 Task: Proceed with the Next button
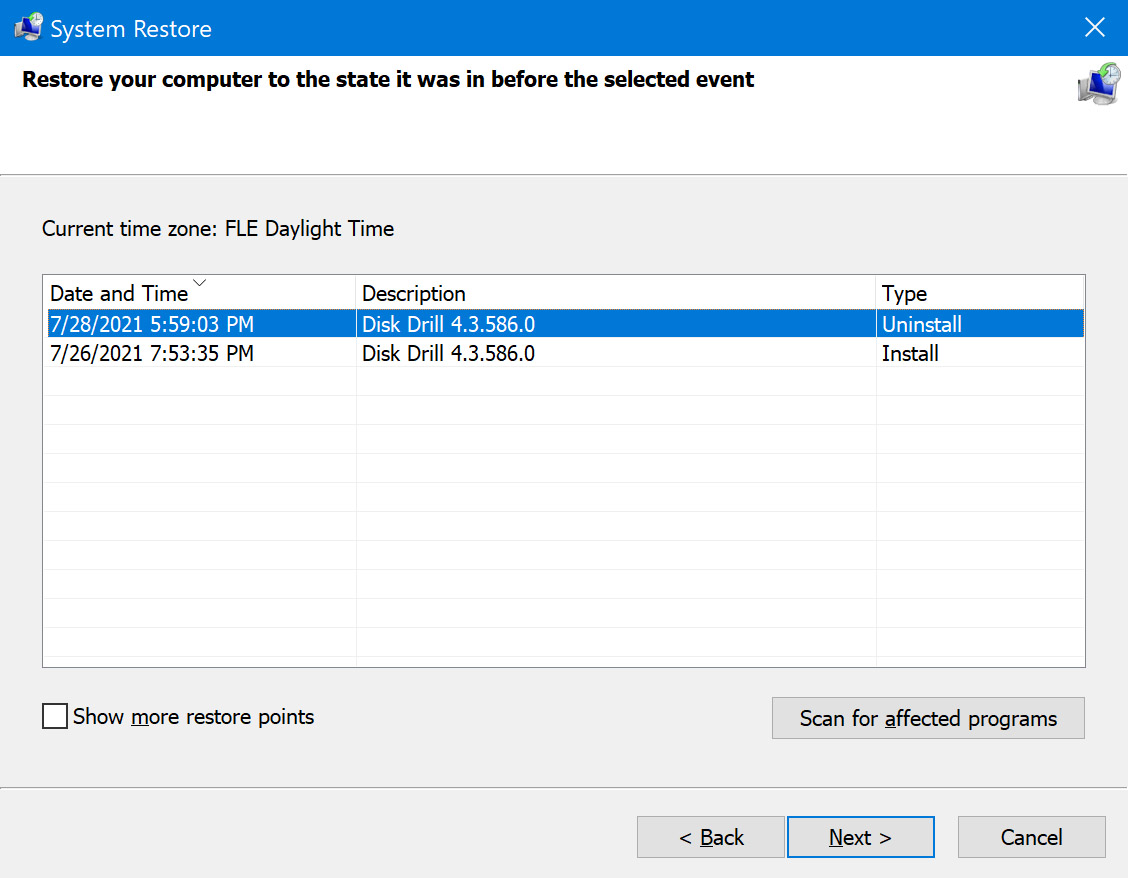click(x=860, y=837)
